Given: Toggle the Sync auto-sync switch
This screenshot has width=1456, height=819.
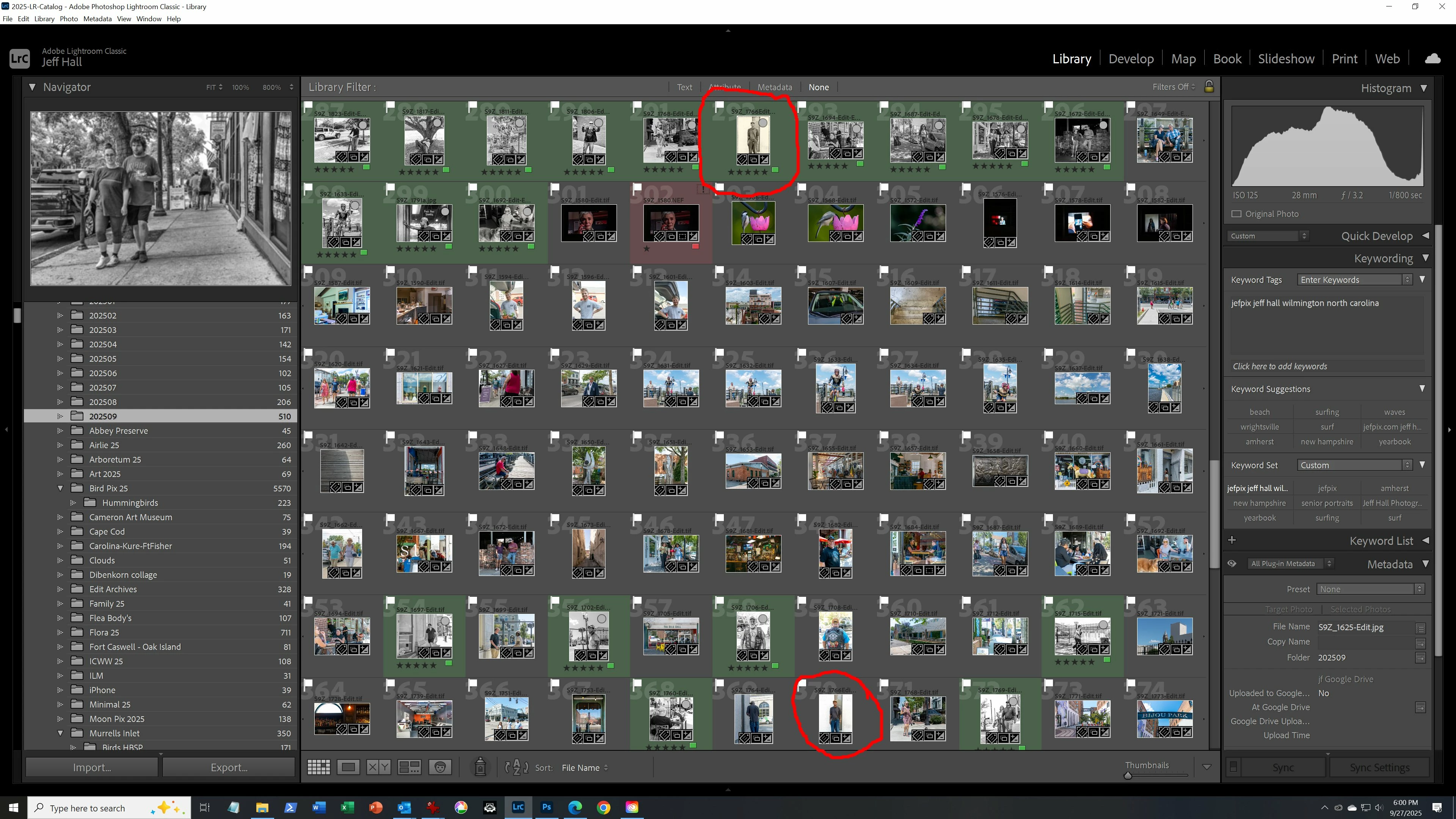Looking at the screenshot, I should (x=1233, y=767).
